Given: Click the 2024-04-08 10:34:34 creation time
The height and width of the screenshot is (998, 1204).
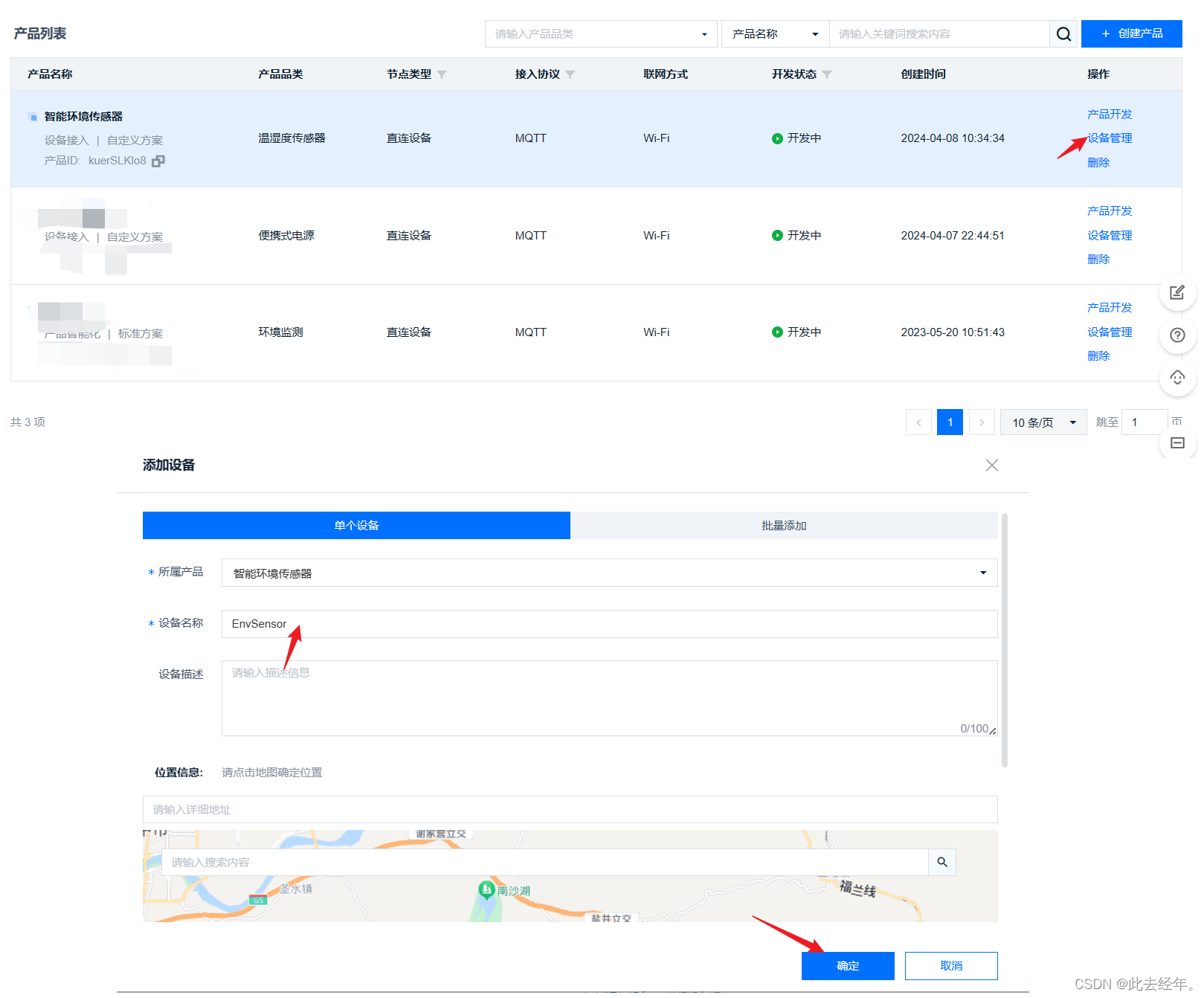Looking at the screenshot, I should 953,138.
